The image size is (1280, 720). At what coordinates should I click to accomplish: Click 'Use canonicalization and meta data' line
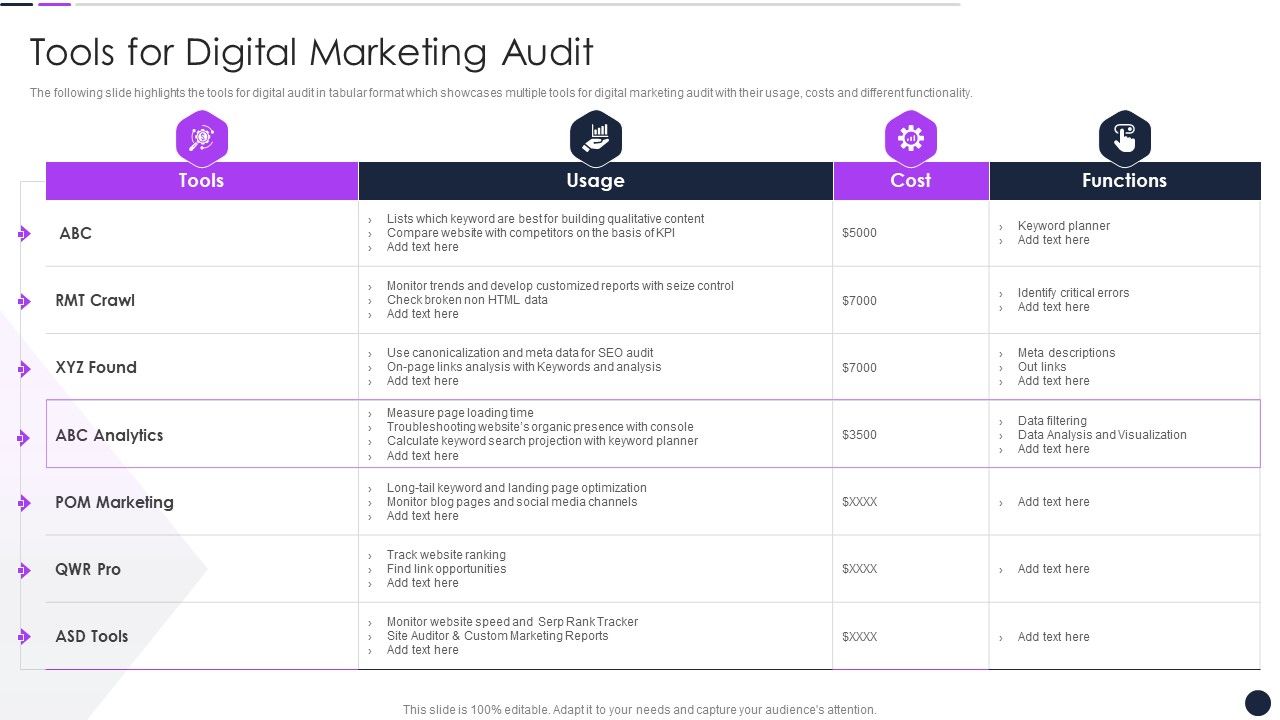pyautogui.click(x=520, y=353)
